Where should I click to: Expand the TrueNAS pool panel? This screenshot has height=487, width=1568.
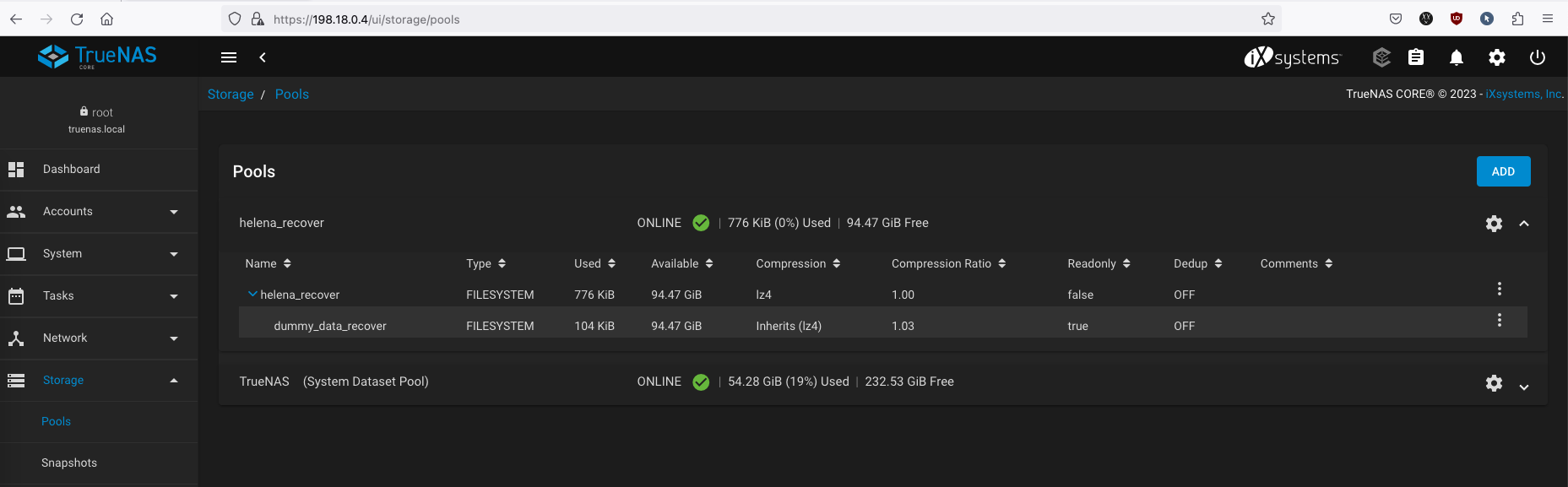tap(1524, 387)
